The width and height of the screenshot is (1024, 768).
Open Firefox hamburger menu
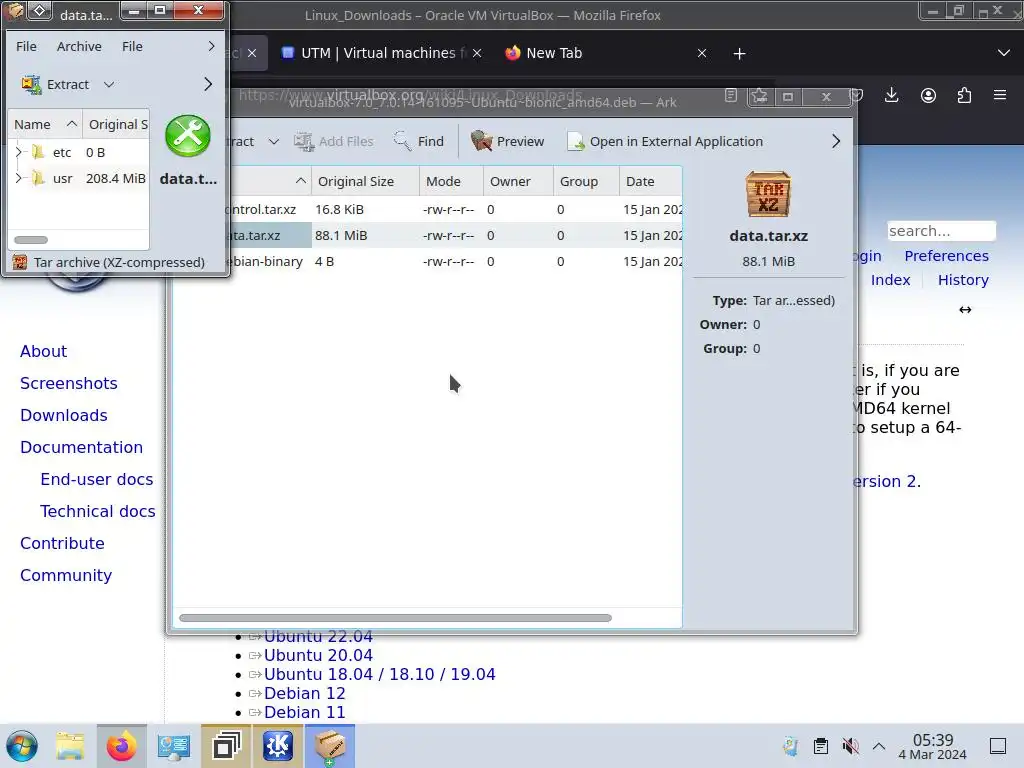click(1000, 95)
